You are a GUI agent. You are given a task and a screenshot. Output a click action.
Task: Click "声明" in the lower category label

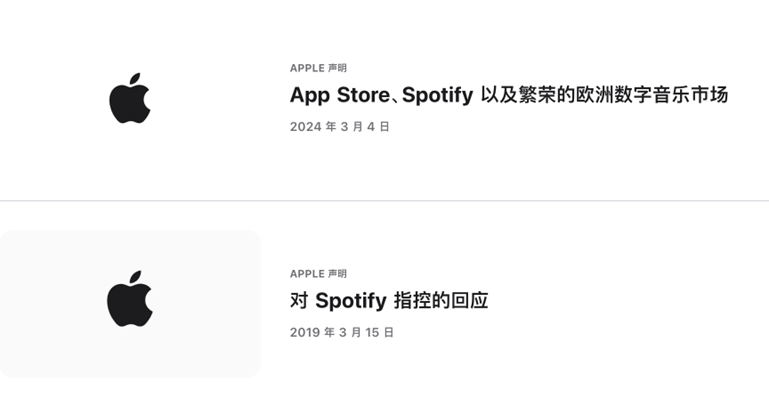(337, 274)
